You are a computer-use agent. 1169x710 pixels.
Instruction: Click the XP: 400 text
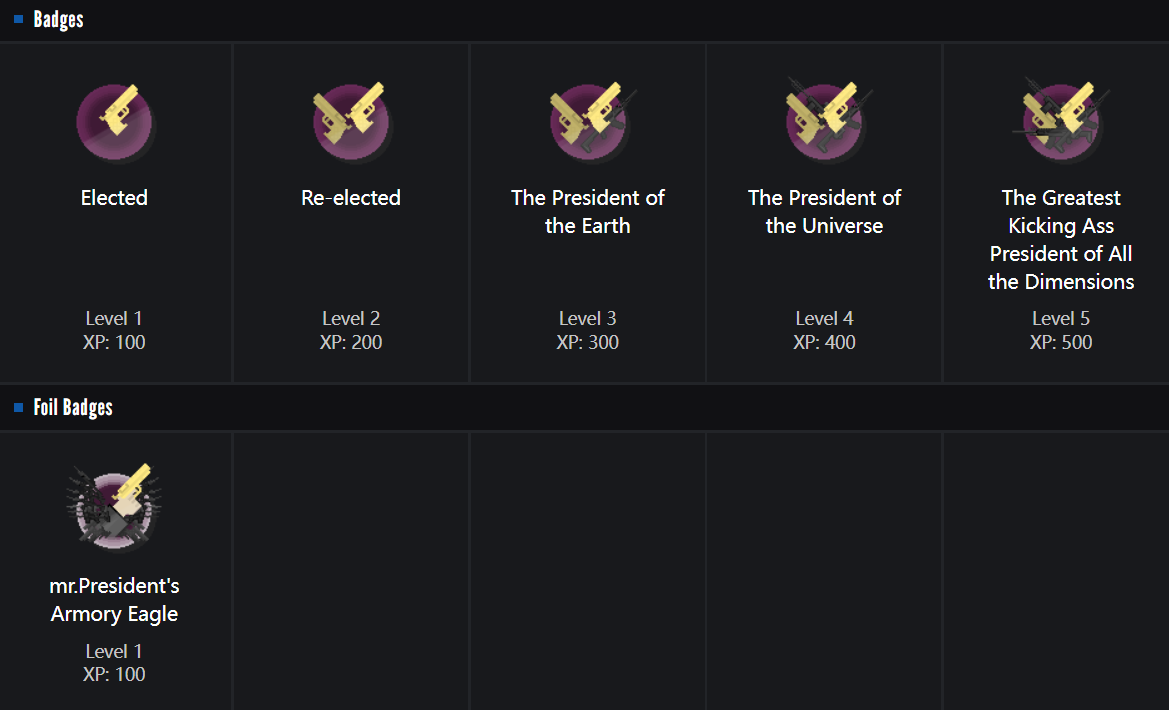click(825, 342)
